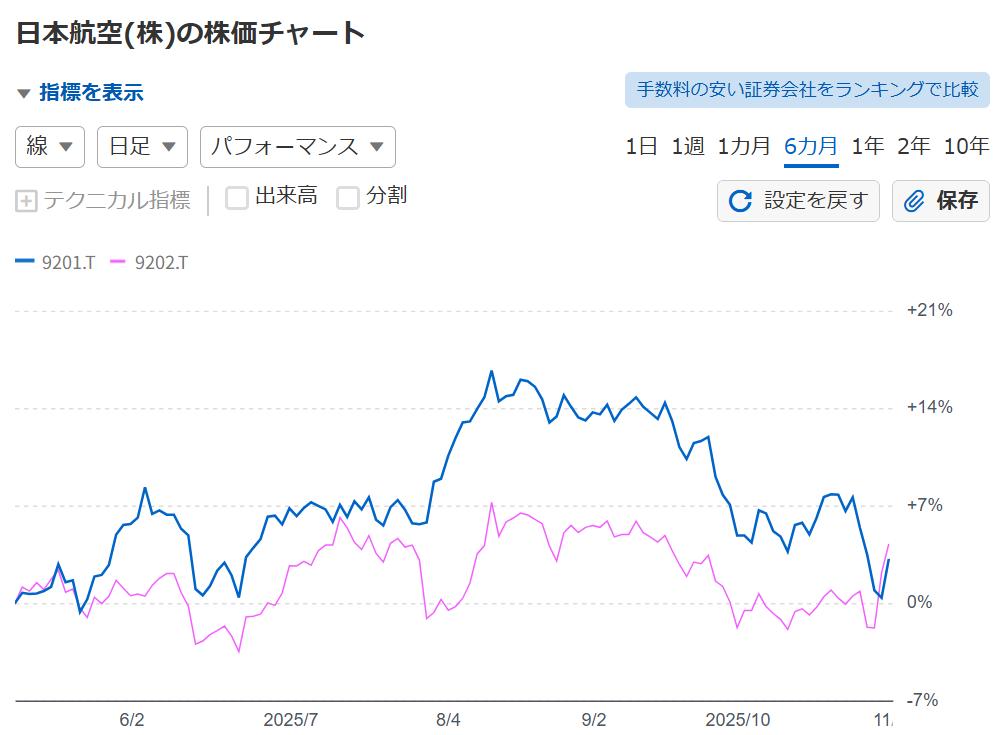Select the 1日 period tab
Image resolution: width=1000 pixels, height=735 pixels.
point(641,147)
